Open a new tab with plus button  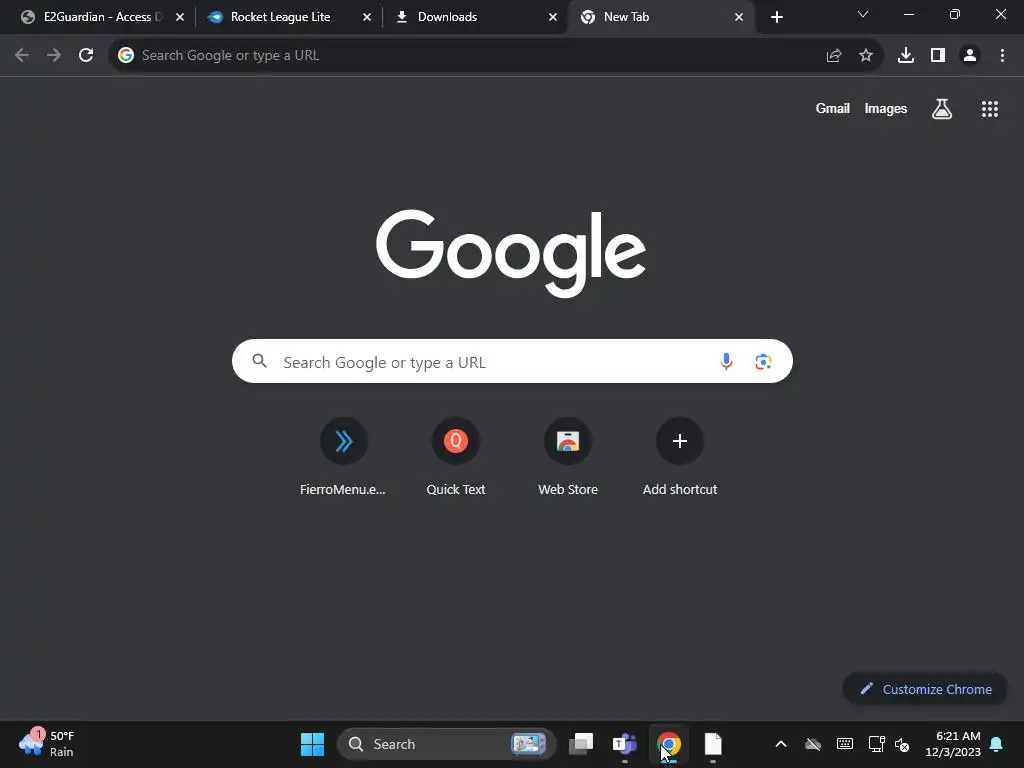coord(776,17)
